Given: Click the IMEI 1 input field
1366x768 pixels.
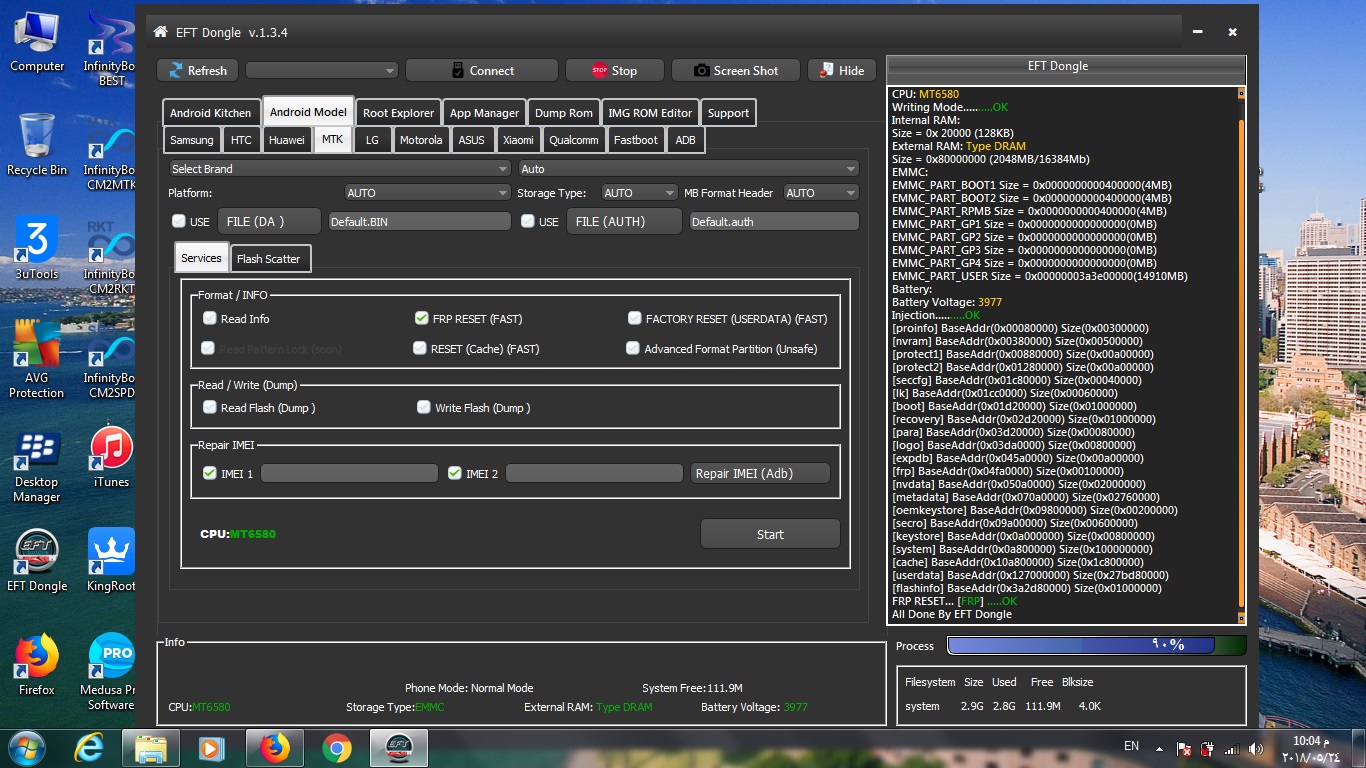Looking at the screenshot, I should click(349, 473).
